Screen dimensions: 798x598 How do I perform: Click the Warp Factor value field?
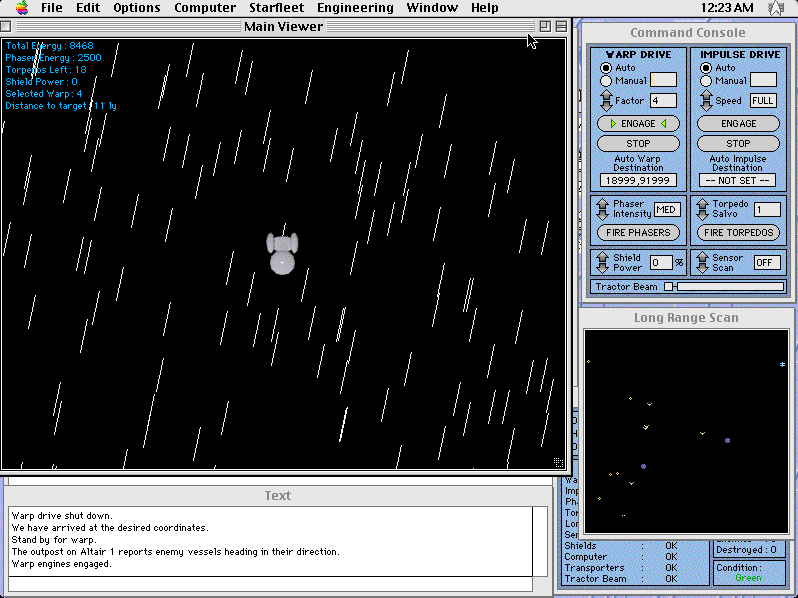664,100
